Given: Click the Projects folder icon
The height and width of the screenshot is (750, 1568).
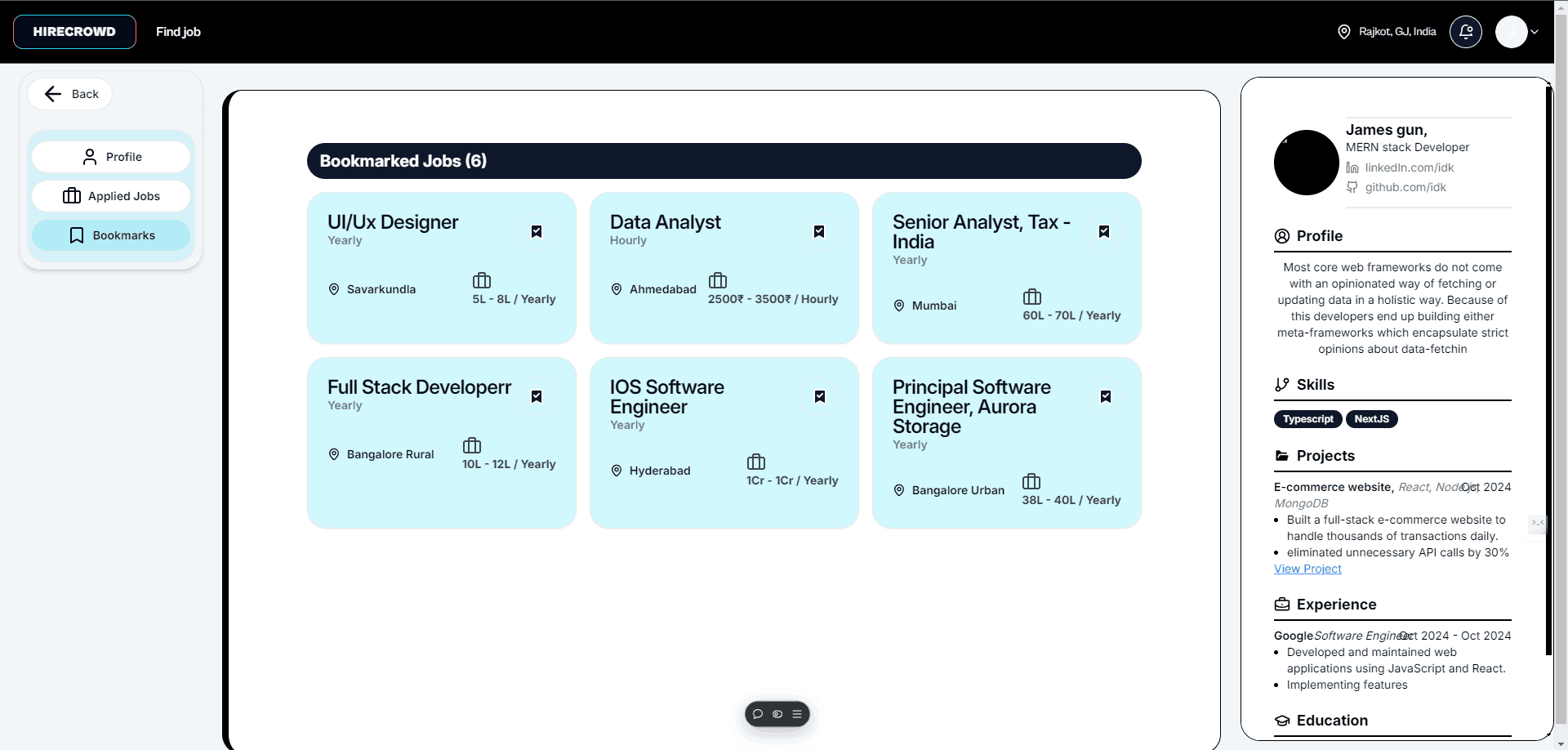Looking at the screenshot, I should 1282,456.
